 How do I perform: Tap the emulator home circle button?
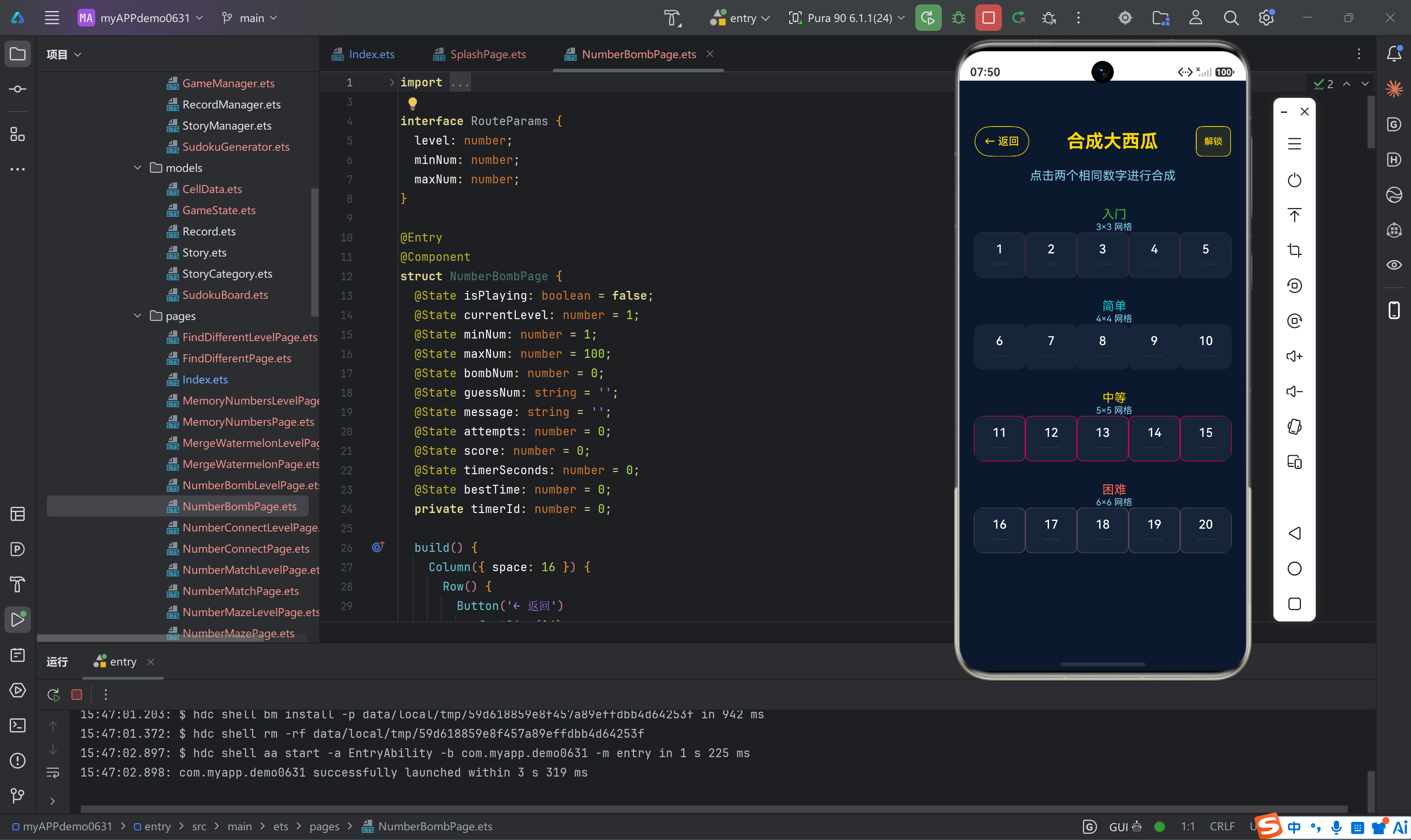(x=1294, y=569)
